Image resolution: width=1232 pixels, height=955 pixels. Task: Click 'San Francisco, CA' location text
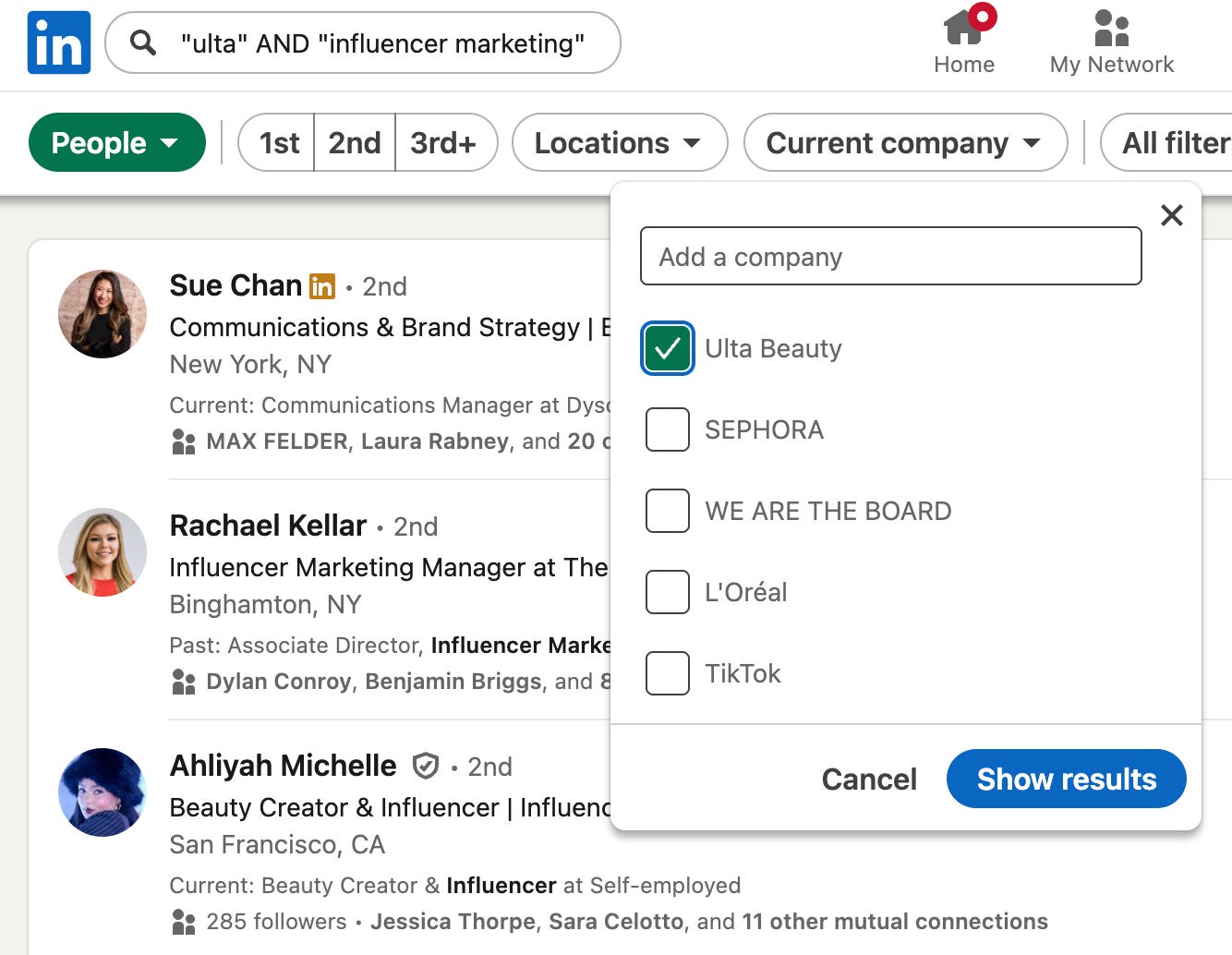coord(277,844)
